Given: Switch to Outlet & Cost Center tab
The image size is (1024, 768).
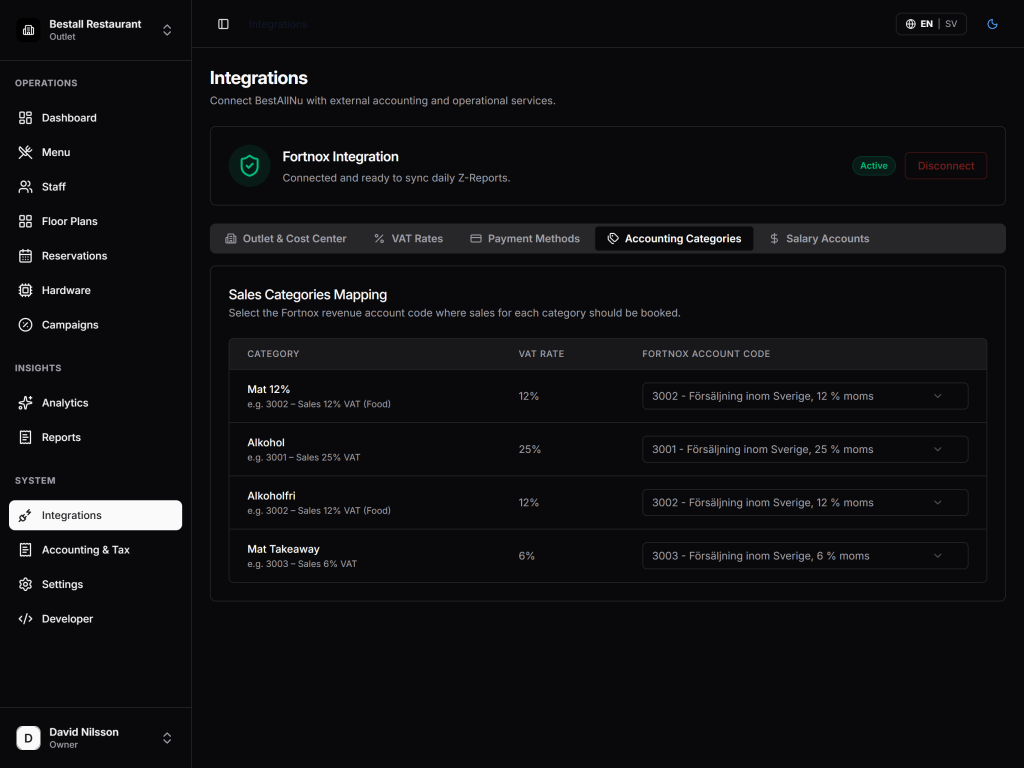Looking at the screenshot, I should click(285, 238).
